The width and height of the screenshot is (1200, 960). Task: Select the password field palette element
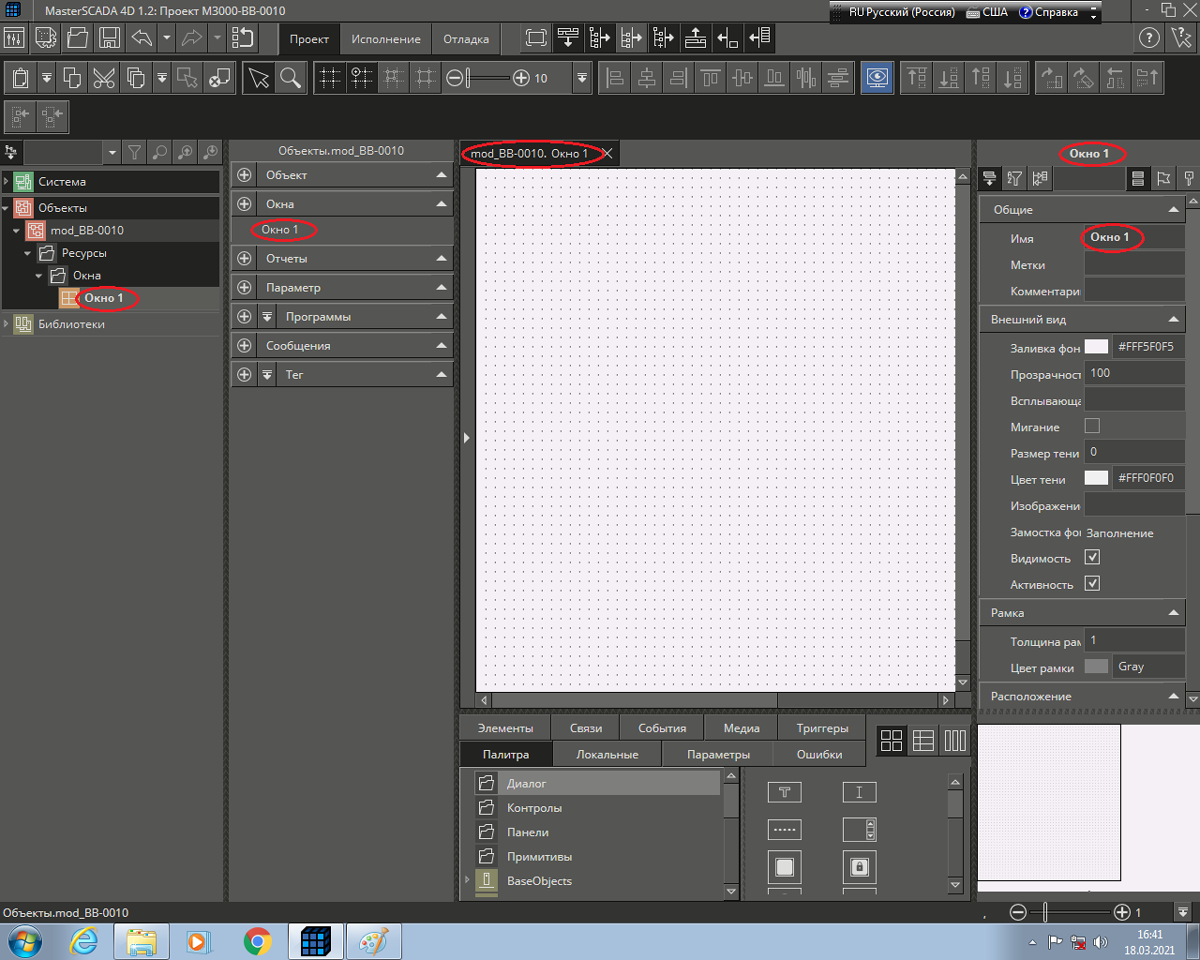(x=784, y=829)
